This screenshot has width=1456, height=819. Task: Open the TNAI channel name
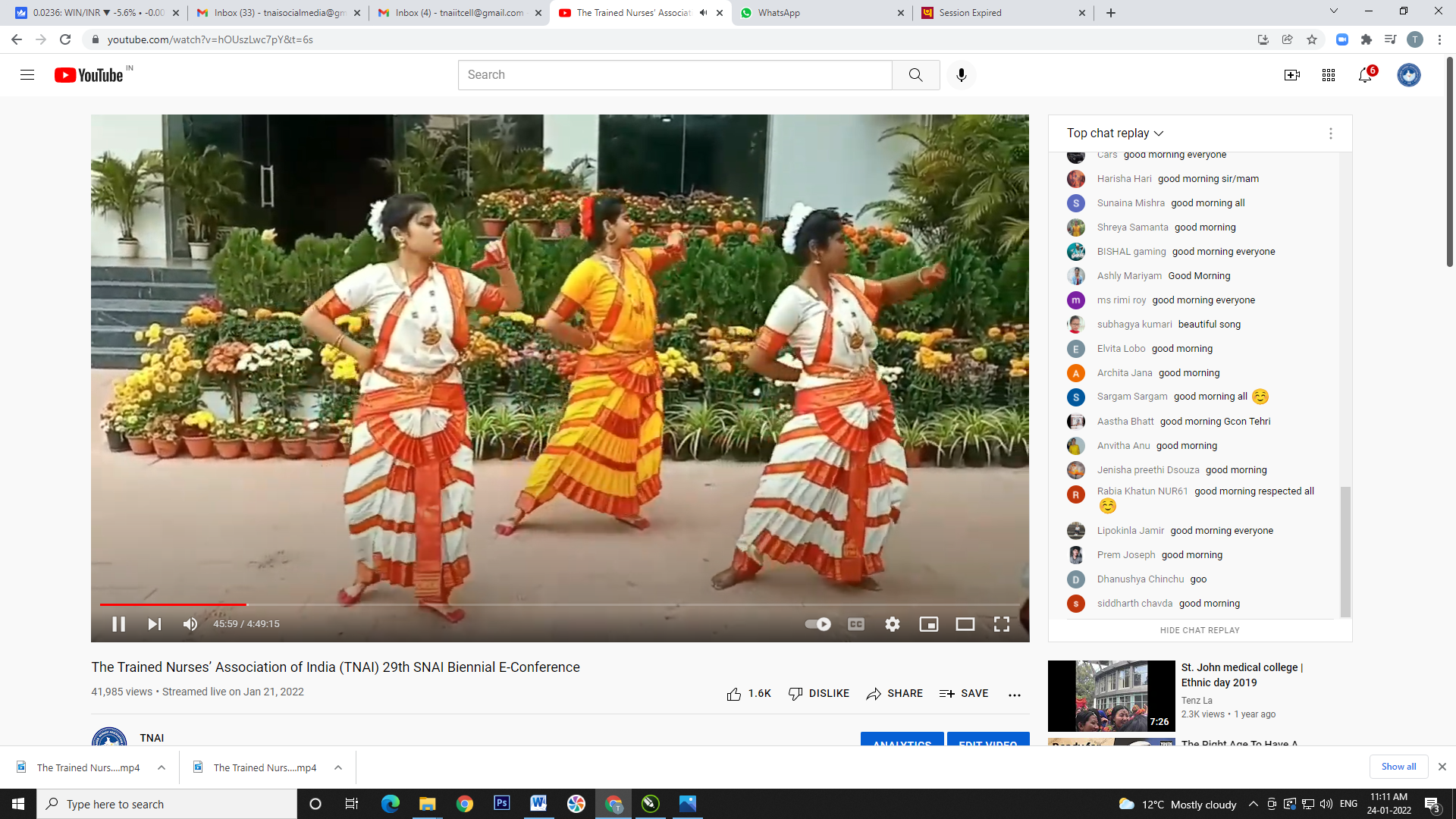click(152, 738)
